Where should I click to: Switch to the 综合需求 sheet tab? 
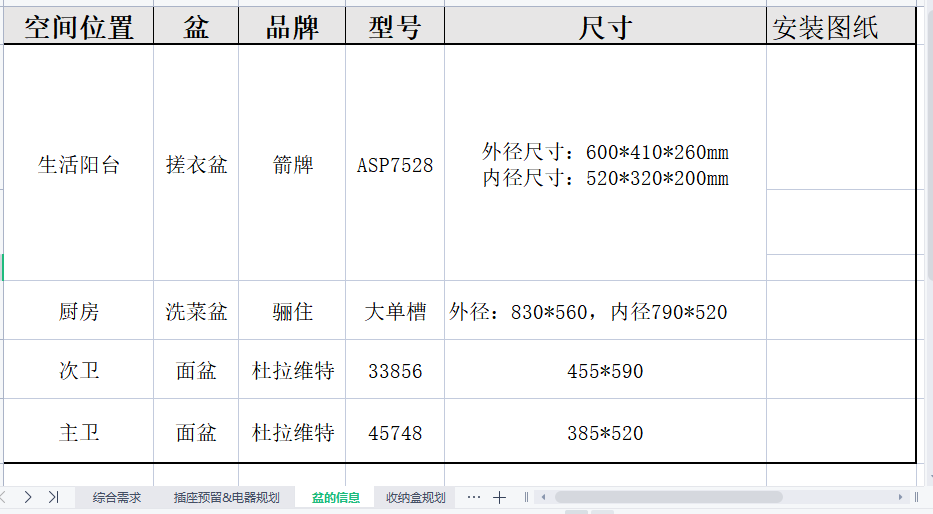pyautogui.click(x=117, y=497)
